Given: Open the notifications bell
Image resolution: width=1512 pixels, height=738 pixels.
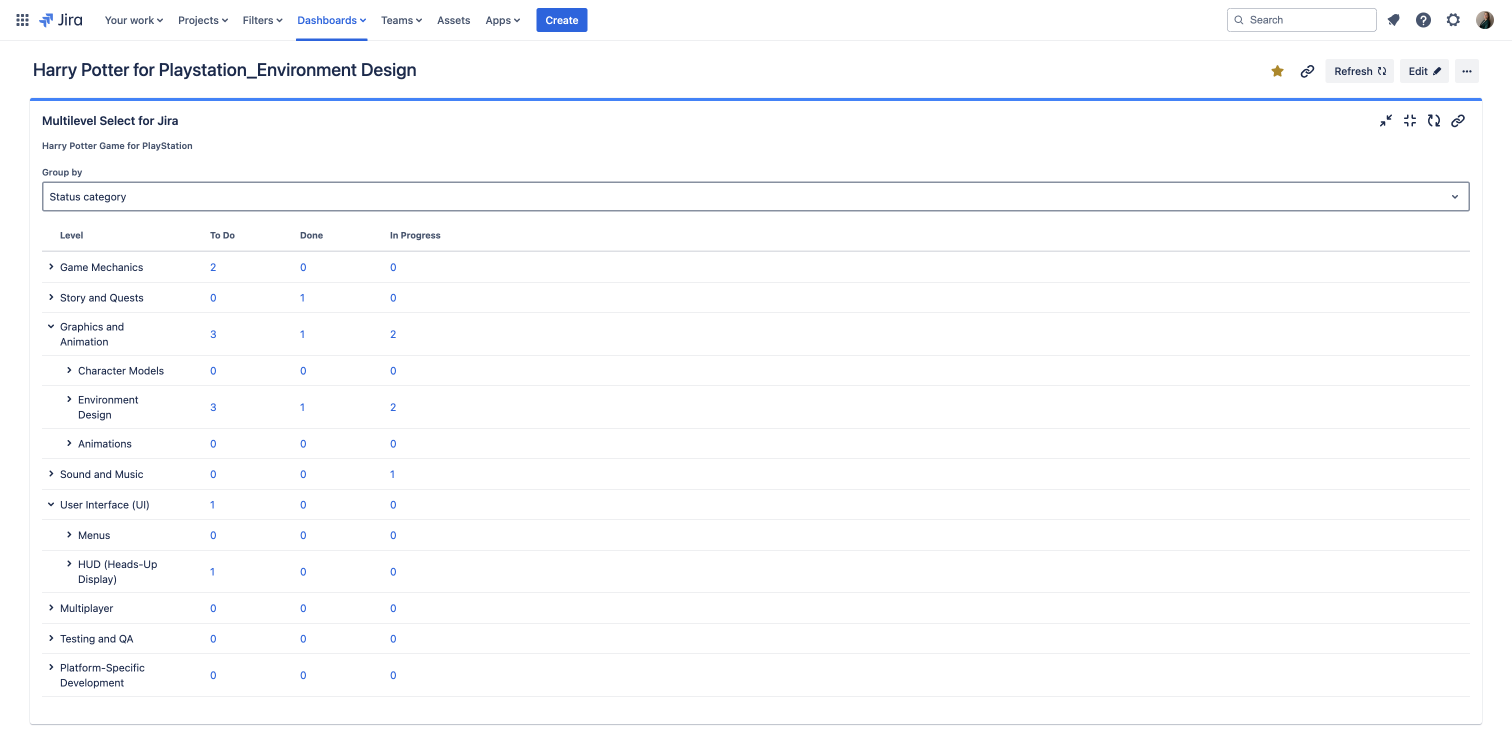Looking at the screenshot, I should [x=1393, y=20].
